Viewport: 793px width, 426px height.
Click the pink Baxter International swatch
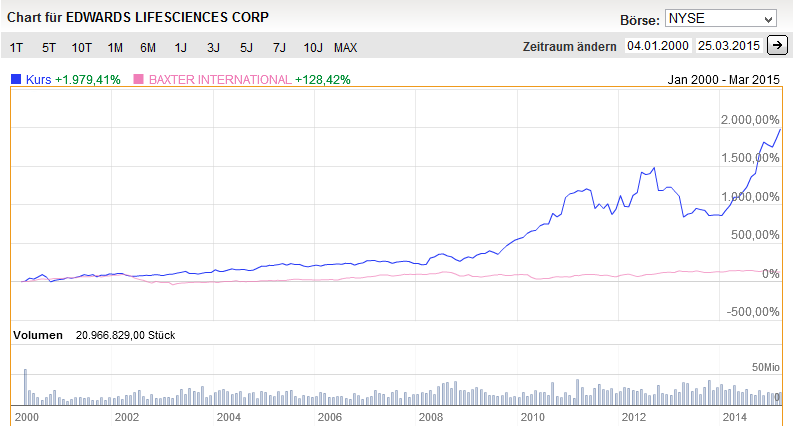[x=138, y=79]
